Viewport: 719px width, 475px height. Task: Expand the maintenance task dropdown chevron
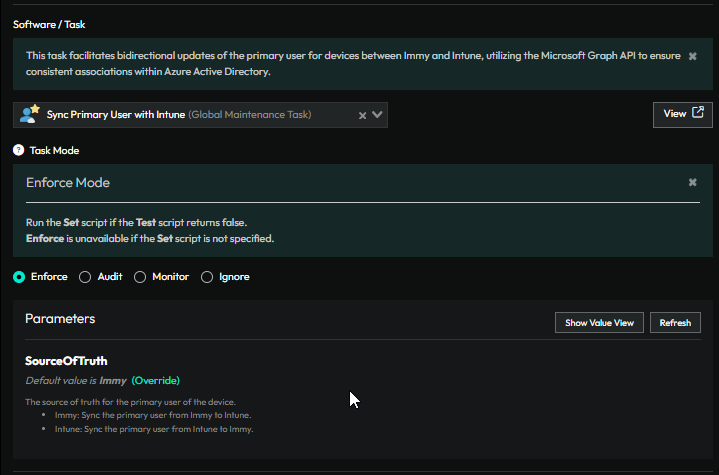coord(377,115)
